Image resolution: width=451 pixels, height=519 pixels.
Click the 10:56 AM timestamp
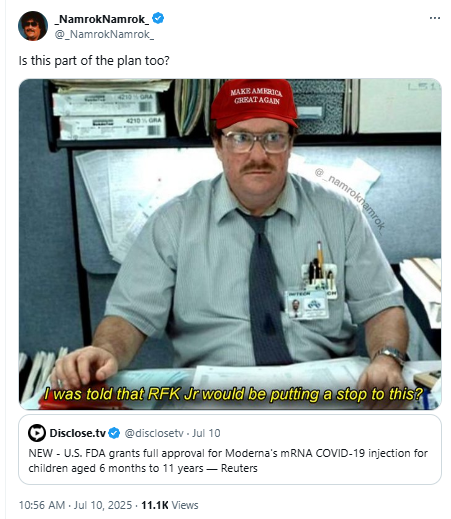42,505
